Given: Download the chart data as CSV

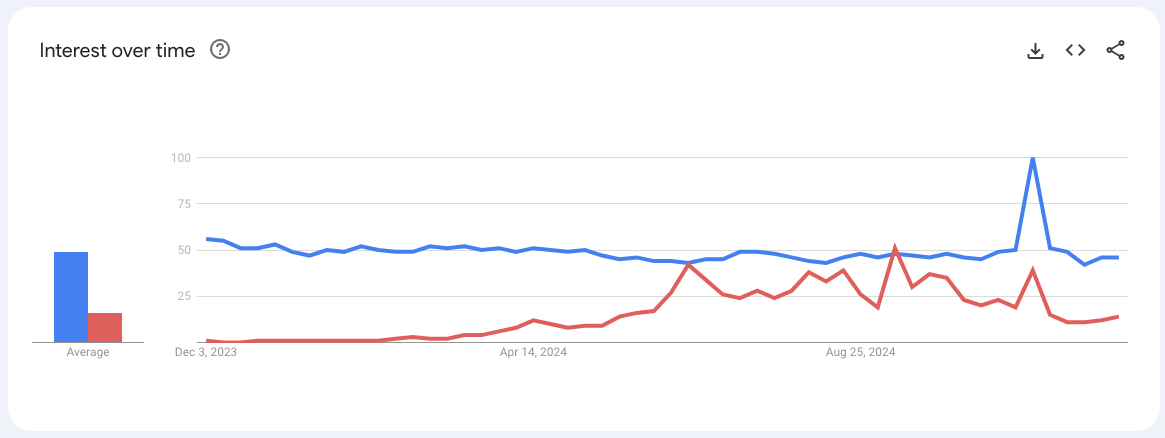Looking at the screenshot, I should tap(1035, 50).
